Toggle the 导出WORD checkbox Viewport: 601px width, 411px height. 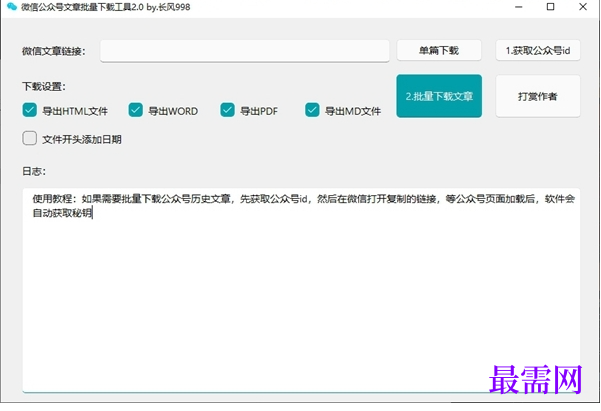(136, 110)
